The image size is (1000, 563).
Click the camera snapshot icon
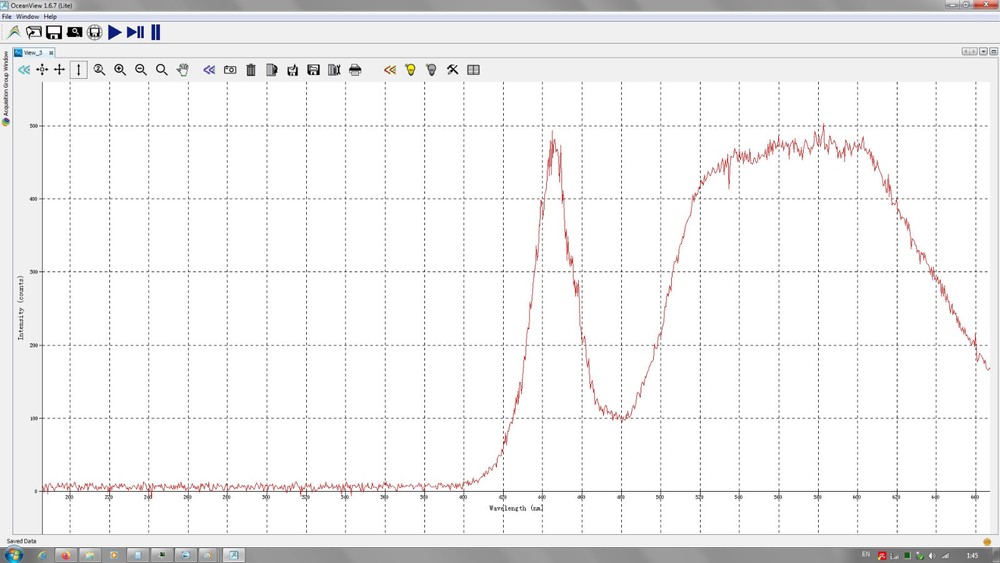[230, 69]
